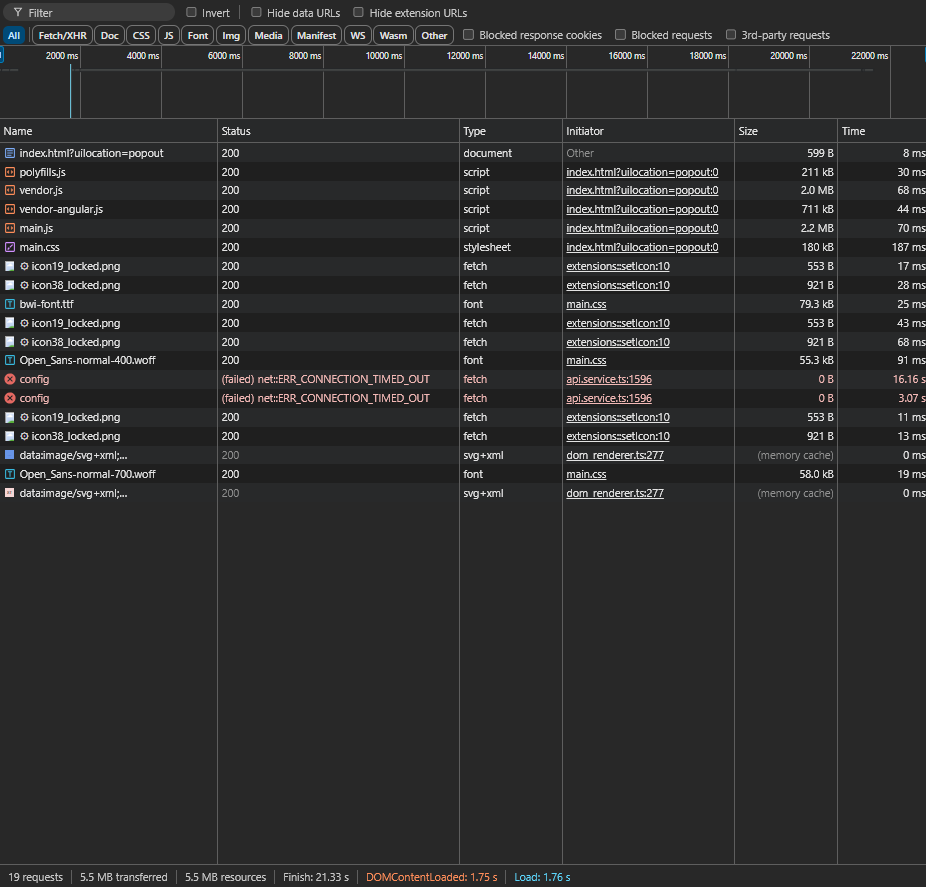Click the 10000 ms timeline marker
The image size is (926, 887).
(x=384, y=56)
